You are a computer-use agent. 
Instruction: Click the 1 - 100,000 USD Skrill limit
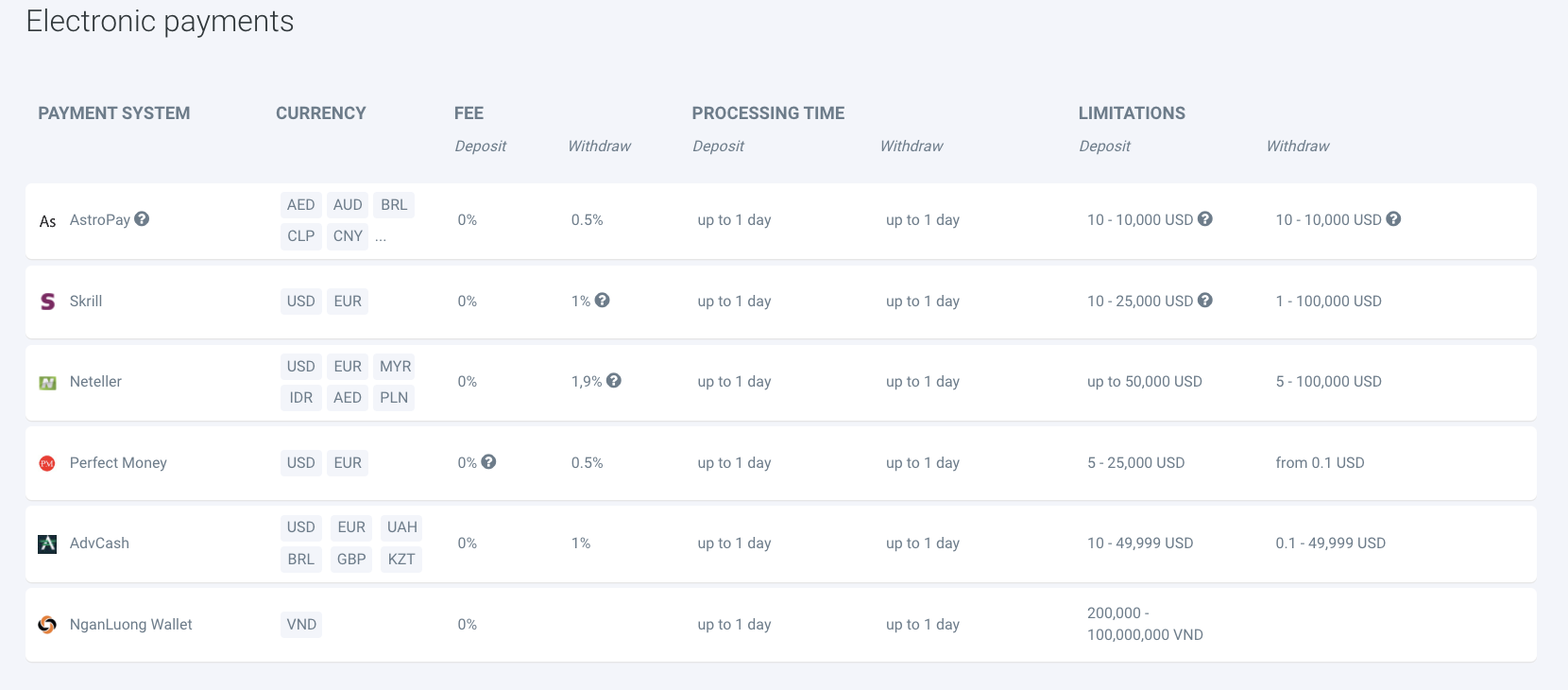(1328, 302)
